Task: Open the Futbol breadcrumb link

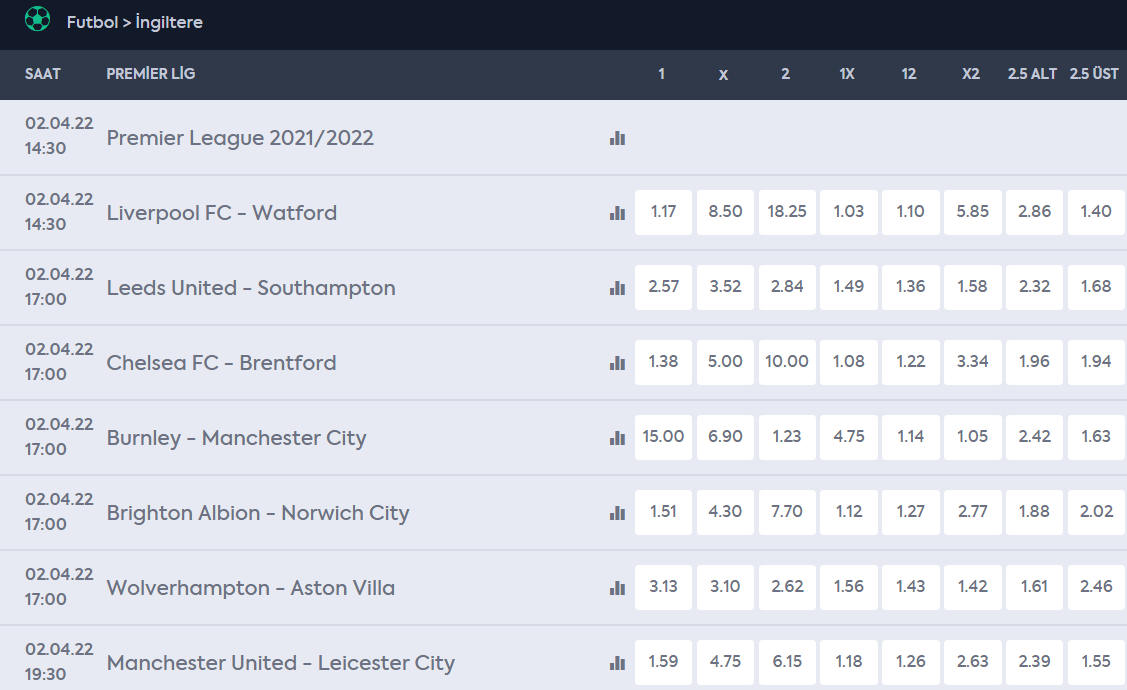Action: [92, 22]
